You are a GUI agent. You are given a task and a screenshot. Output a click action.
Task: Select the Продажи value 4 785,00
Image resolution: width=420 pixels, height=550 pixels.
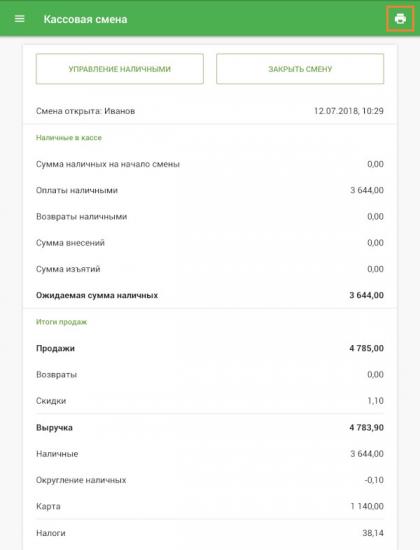(366, 348)
